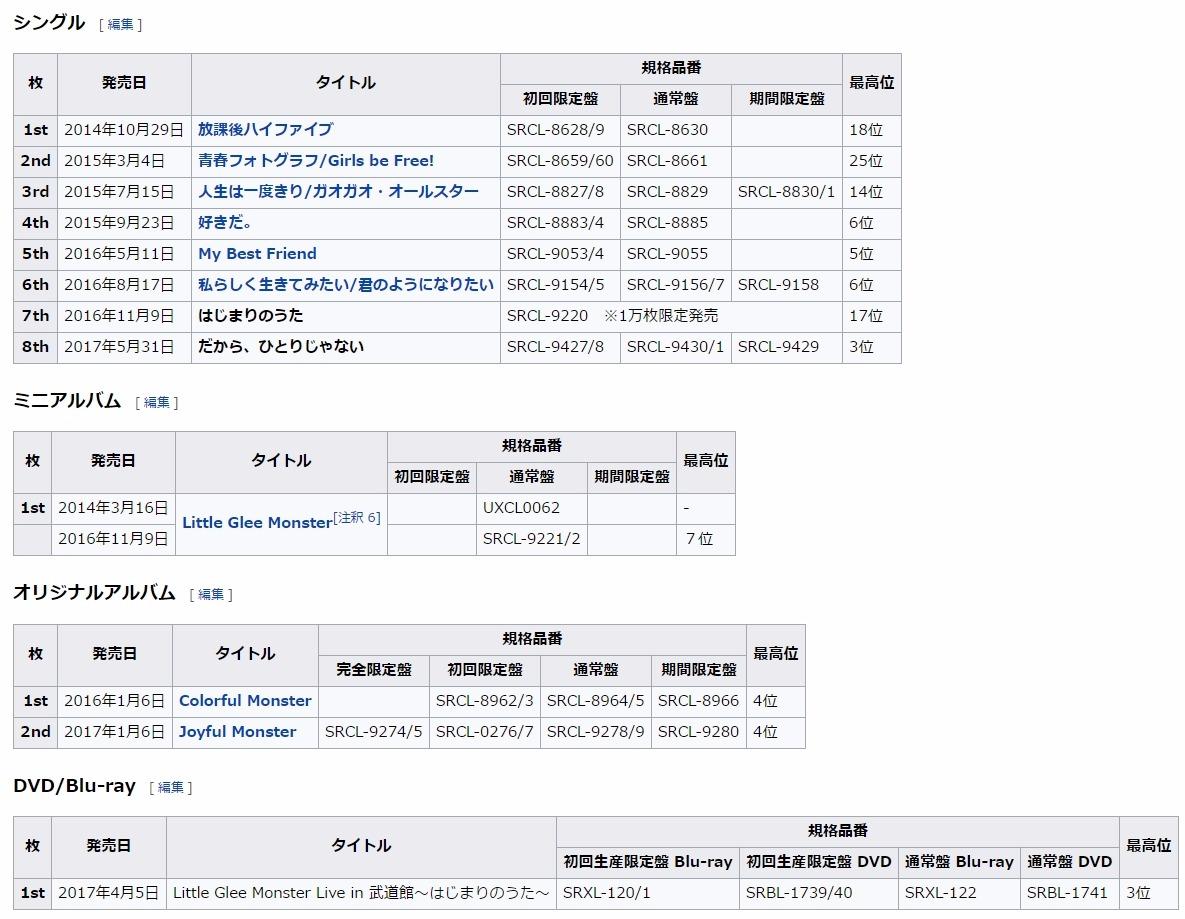Select the release date 2014年10月29日
The image size is (1185, 919).
pos(124,129)
